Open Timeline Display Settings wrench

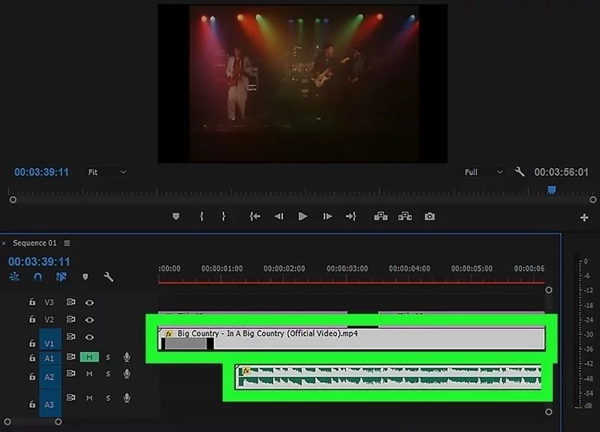point(109,277)
